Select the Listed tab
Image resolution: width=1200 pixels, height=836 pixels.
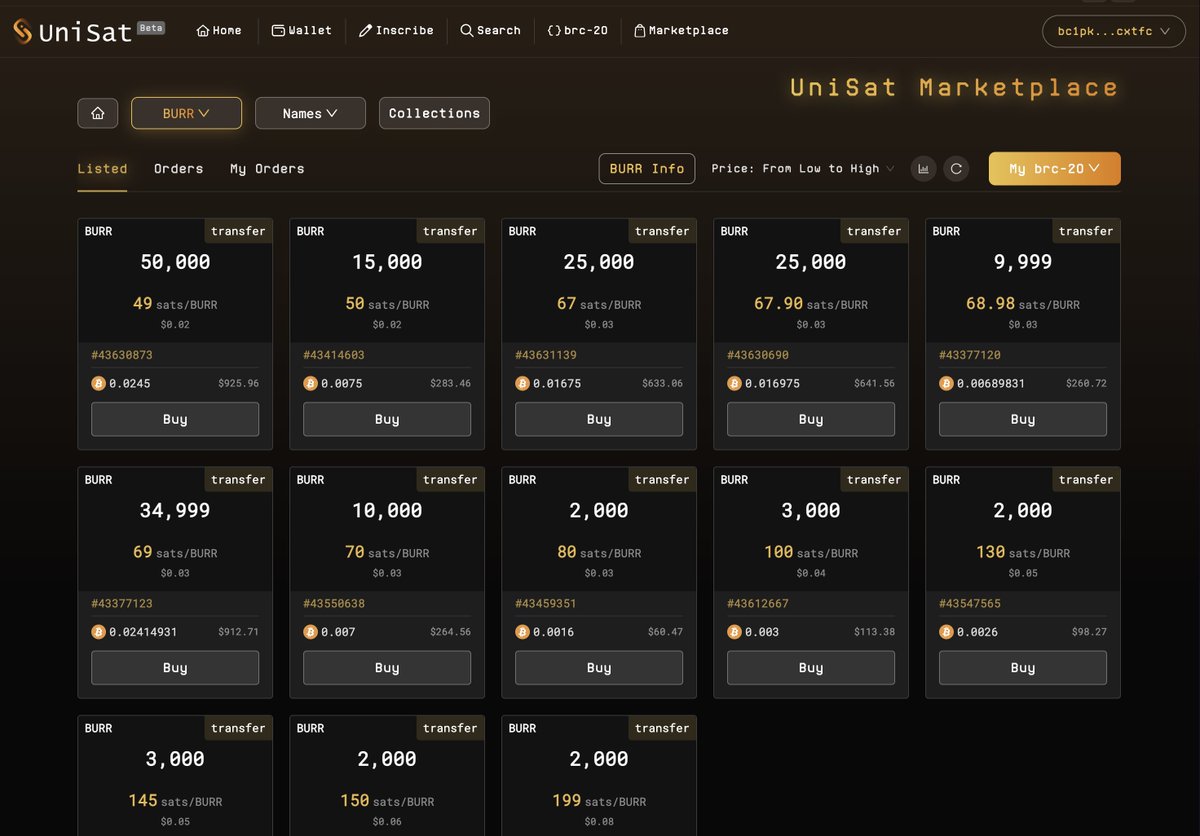pos(102,169)
